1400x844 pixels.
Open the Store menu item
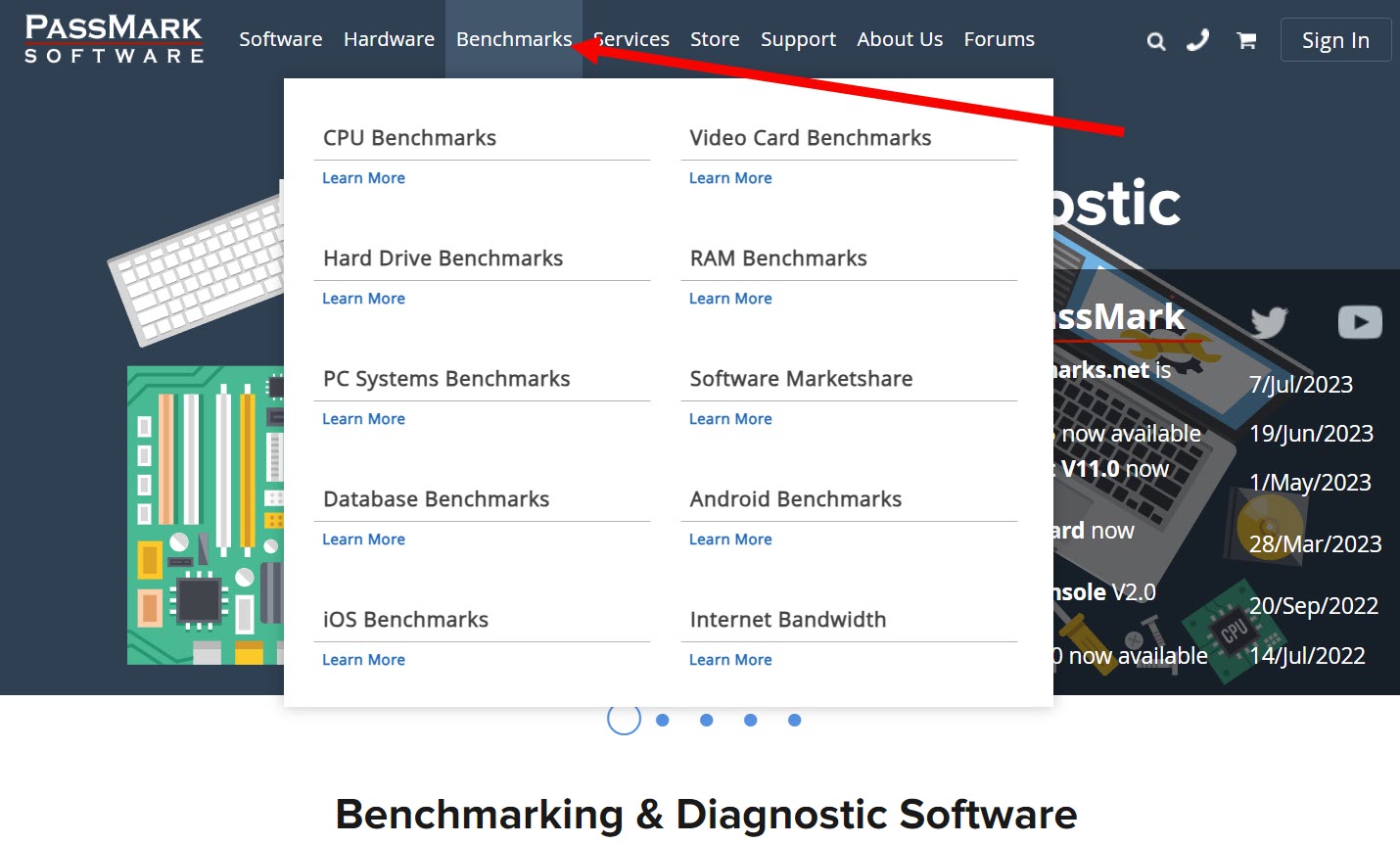715,39
